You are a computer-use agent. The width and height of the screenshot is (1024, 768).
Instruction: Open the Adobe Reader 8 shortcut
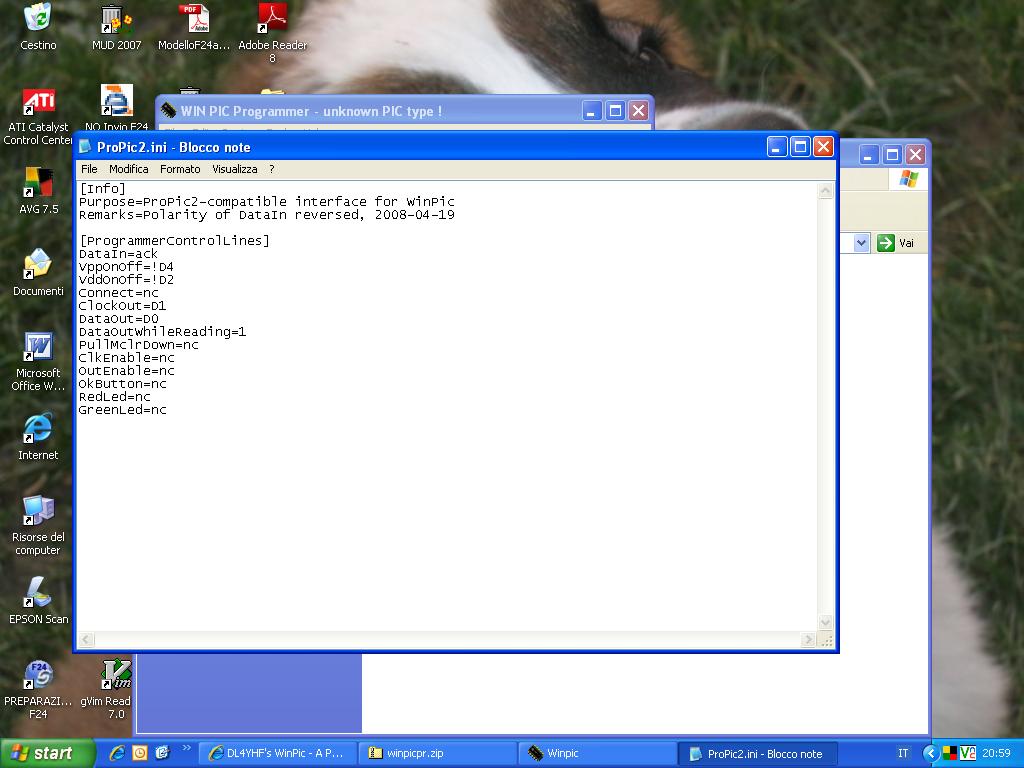pyautogui.click(x=272, y=20)
